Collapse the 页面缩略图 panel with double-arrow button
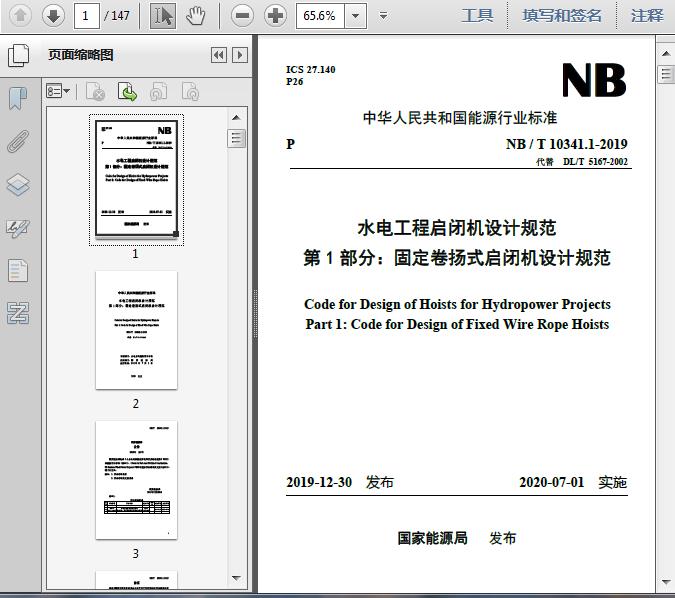 [218, 55]
